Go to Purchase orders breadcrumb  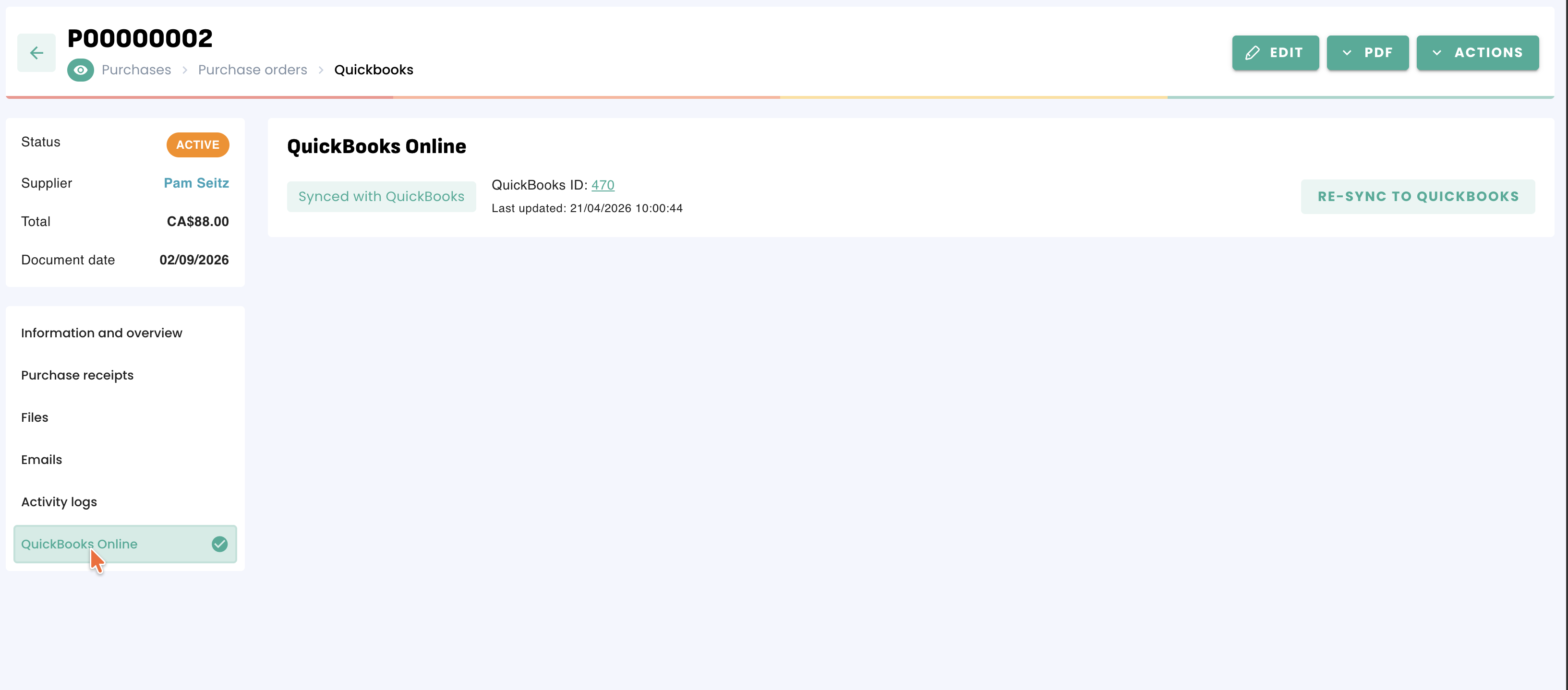(253, 70)
